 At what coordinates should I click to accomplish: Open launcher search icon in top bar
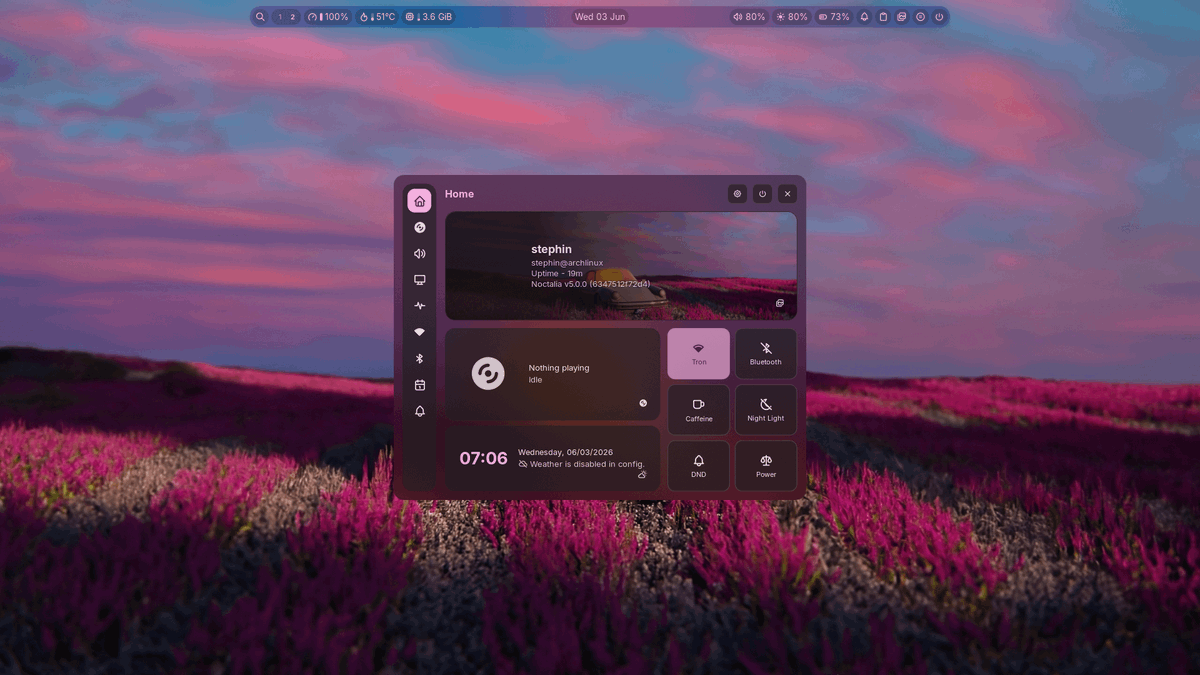(261, 17)
